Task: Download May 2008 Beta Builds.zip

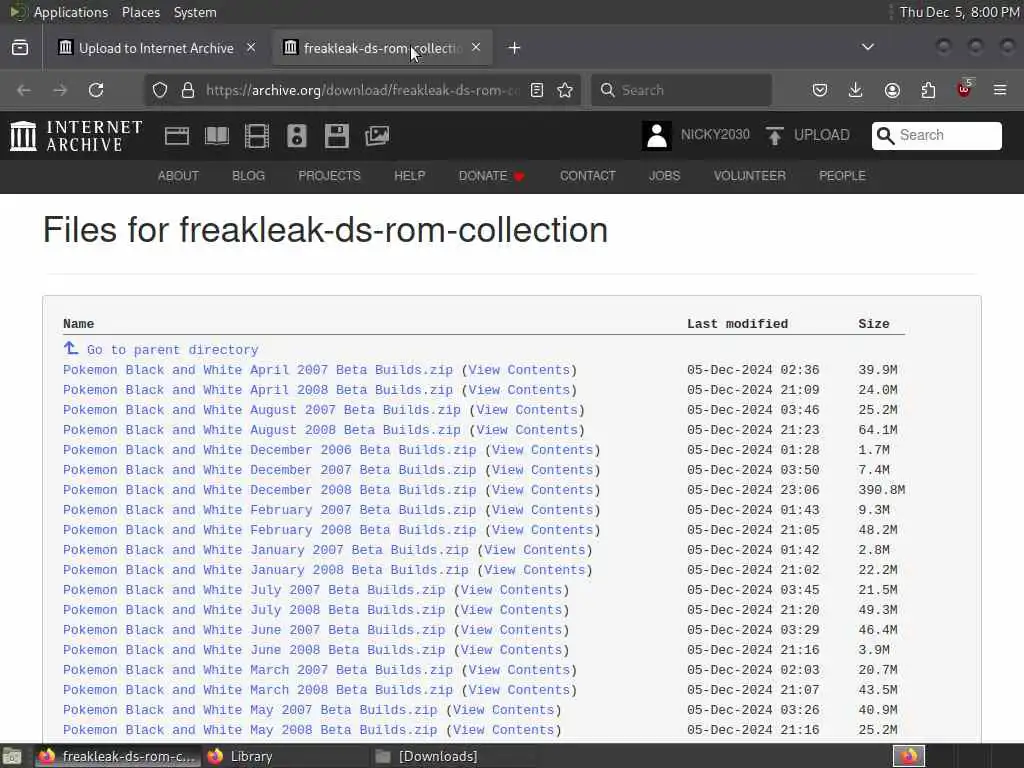Action: click(250, 730)
